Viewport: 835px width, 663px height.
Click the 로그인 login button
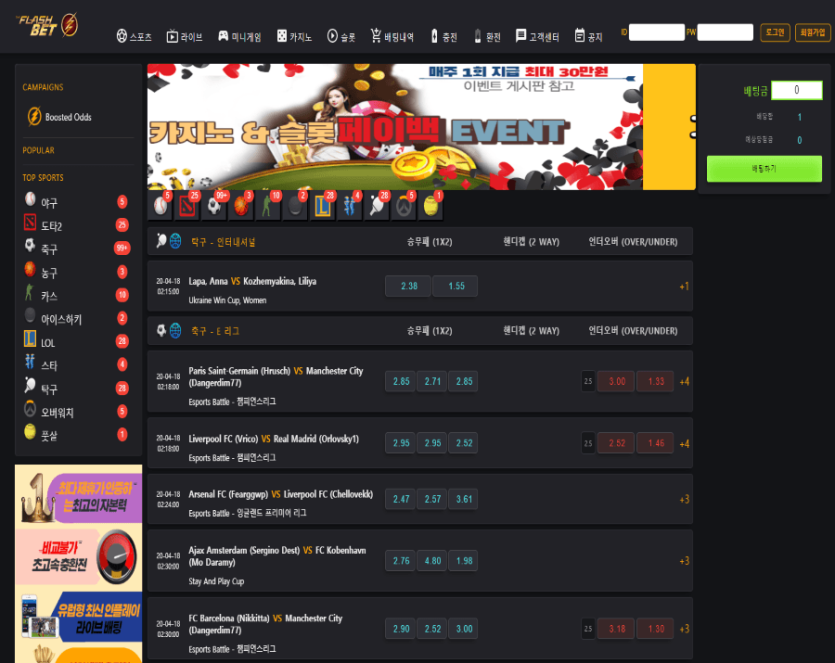(775, 32)
